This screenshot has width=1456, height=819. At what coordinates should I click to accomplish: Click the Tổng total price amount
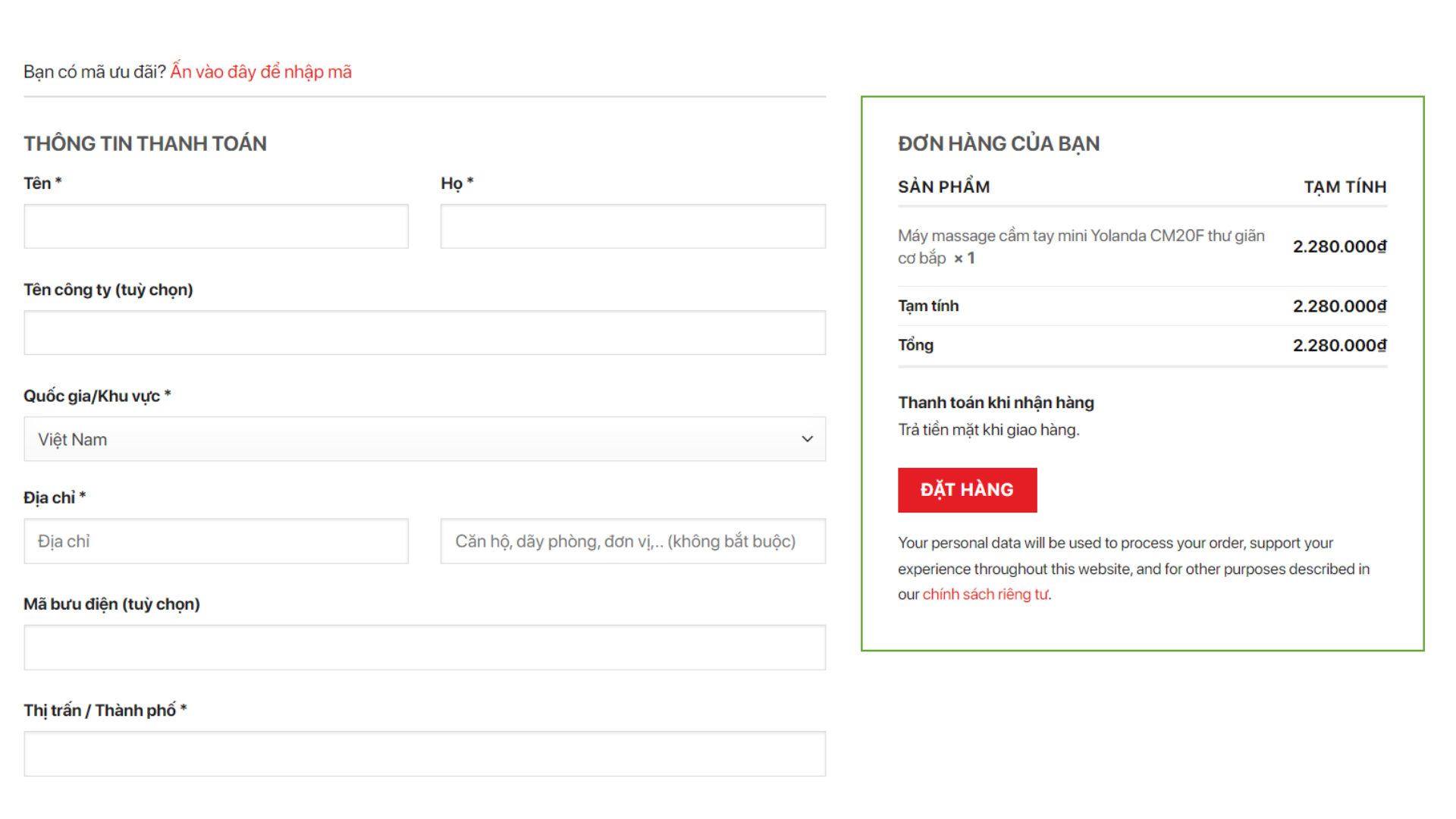click(x=1339, y=346)
